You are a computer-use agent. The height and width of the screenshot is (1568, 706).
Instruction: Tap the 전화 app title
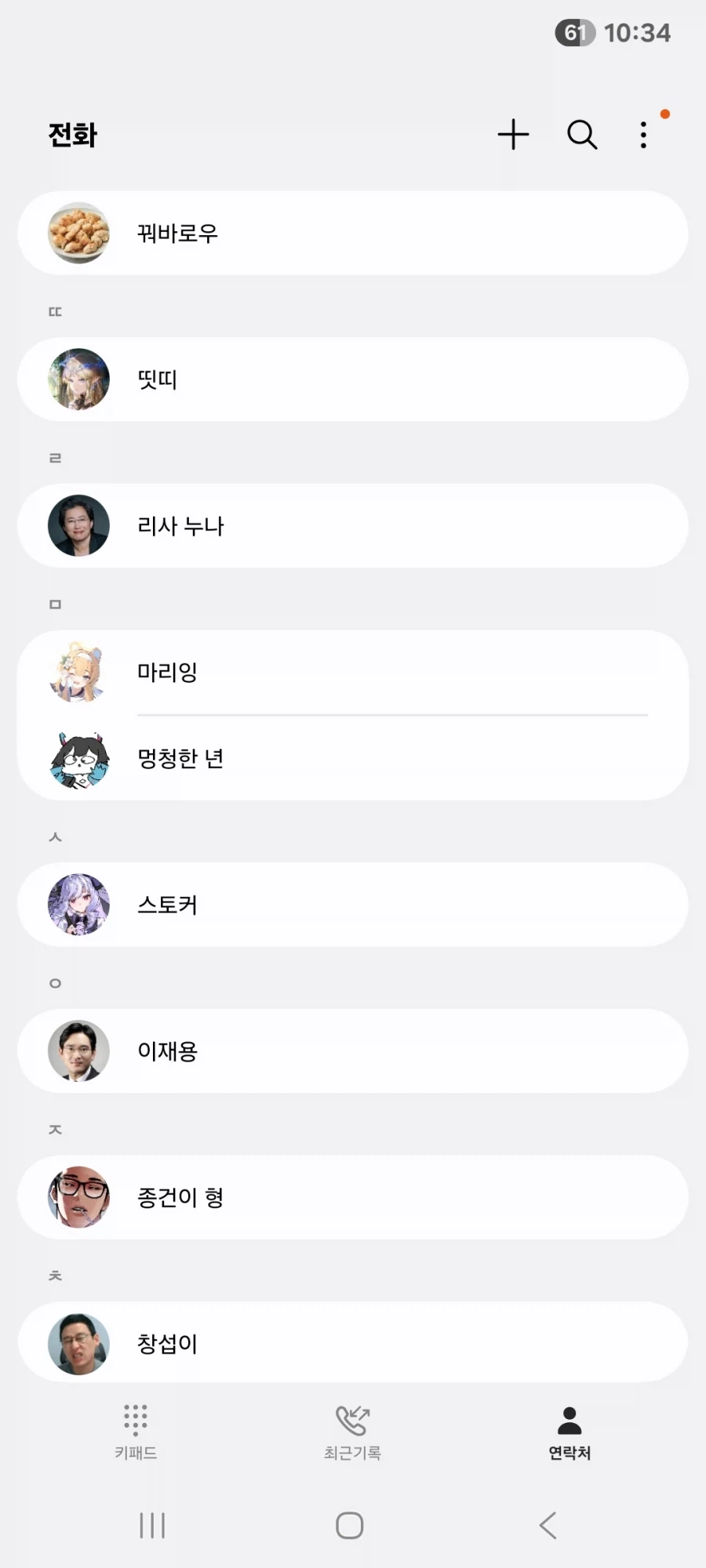pos(72,134)
